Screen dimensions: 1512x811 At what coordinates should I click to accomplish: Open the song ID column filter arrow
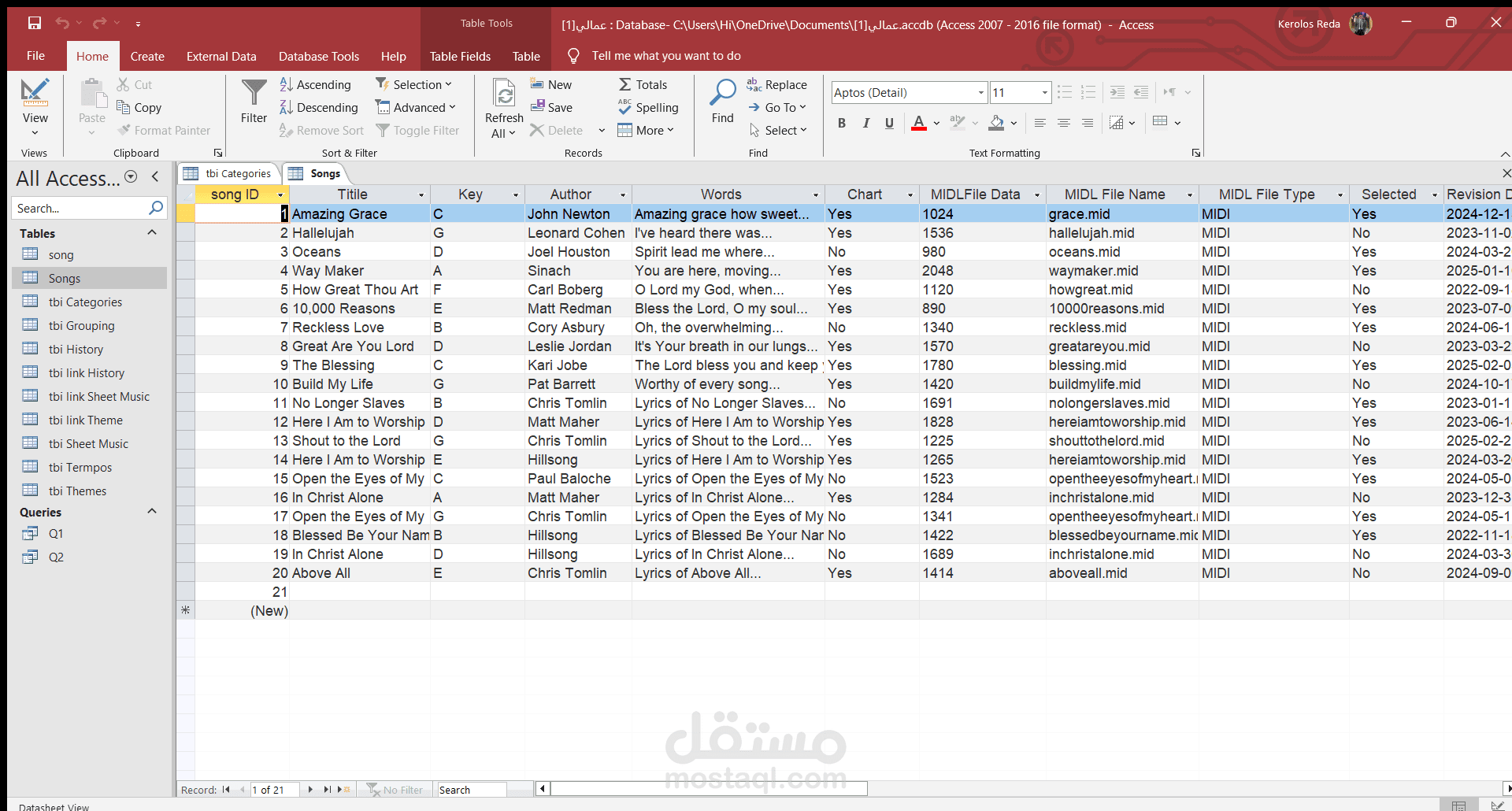point(280,194)
